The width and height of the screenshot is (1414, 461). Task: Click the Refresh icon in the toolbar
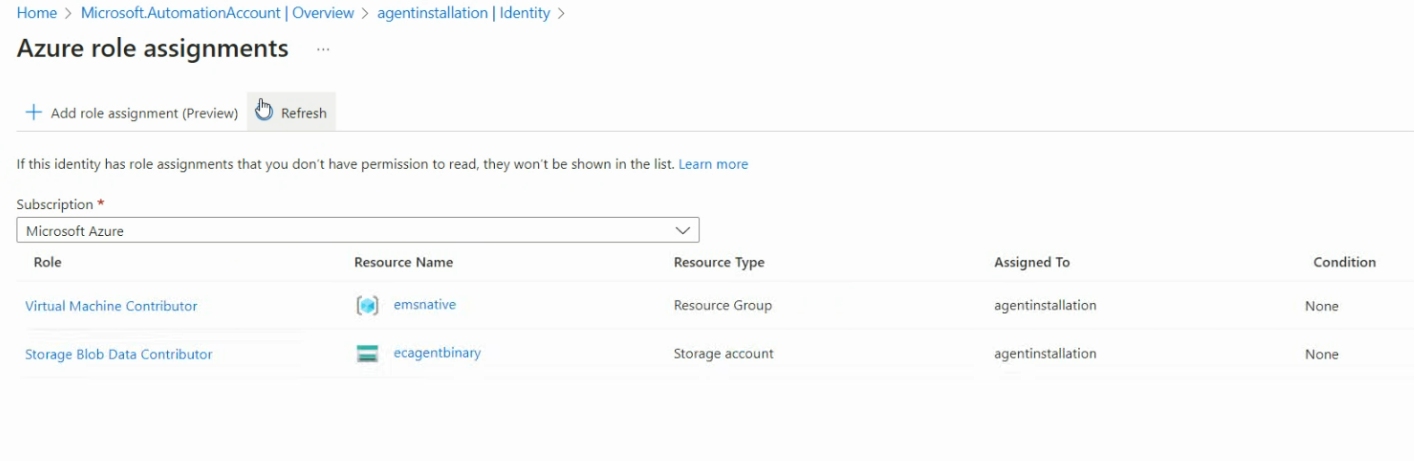(265, 112)
